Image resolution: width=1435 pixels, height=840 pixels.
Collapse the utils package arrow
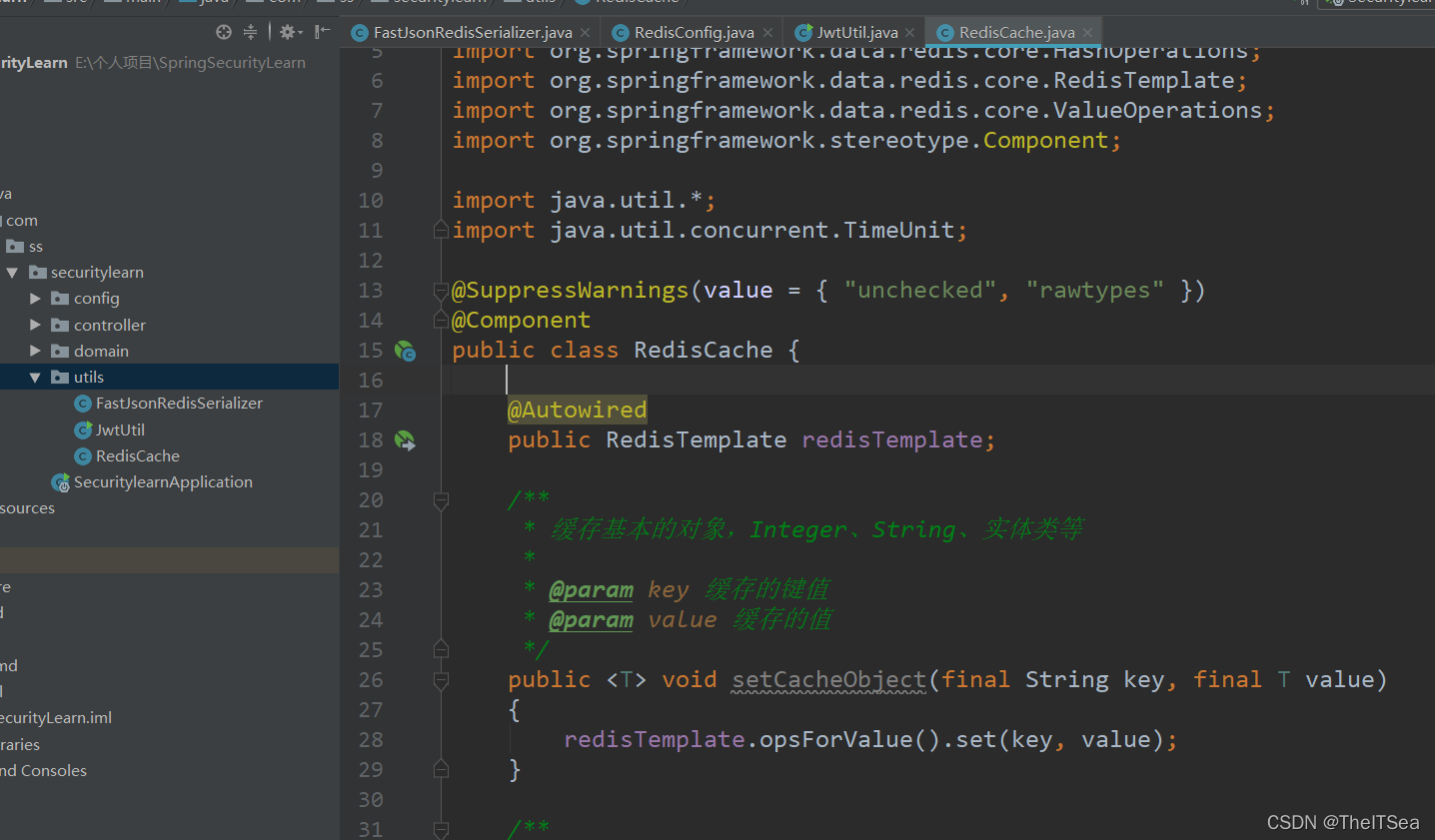[x=35, y=377]
